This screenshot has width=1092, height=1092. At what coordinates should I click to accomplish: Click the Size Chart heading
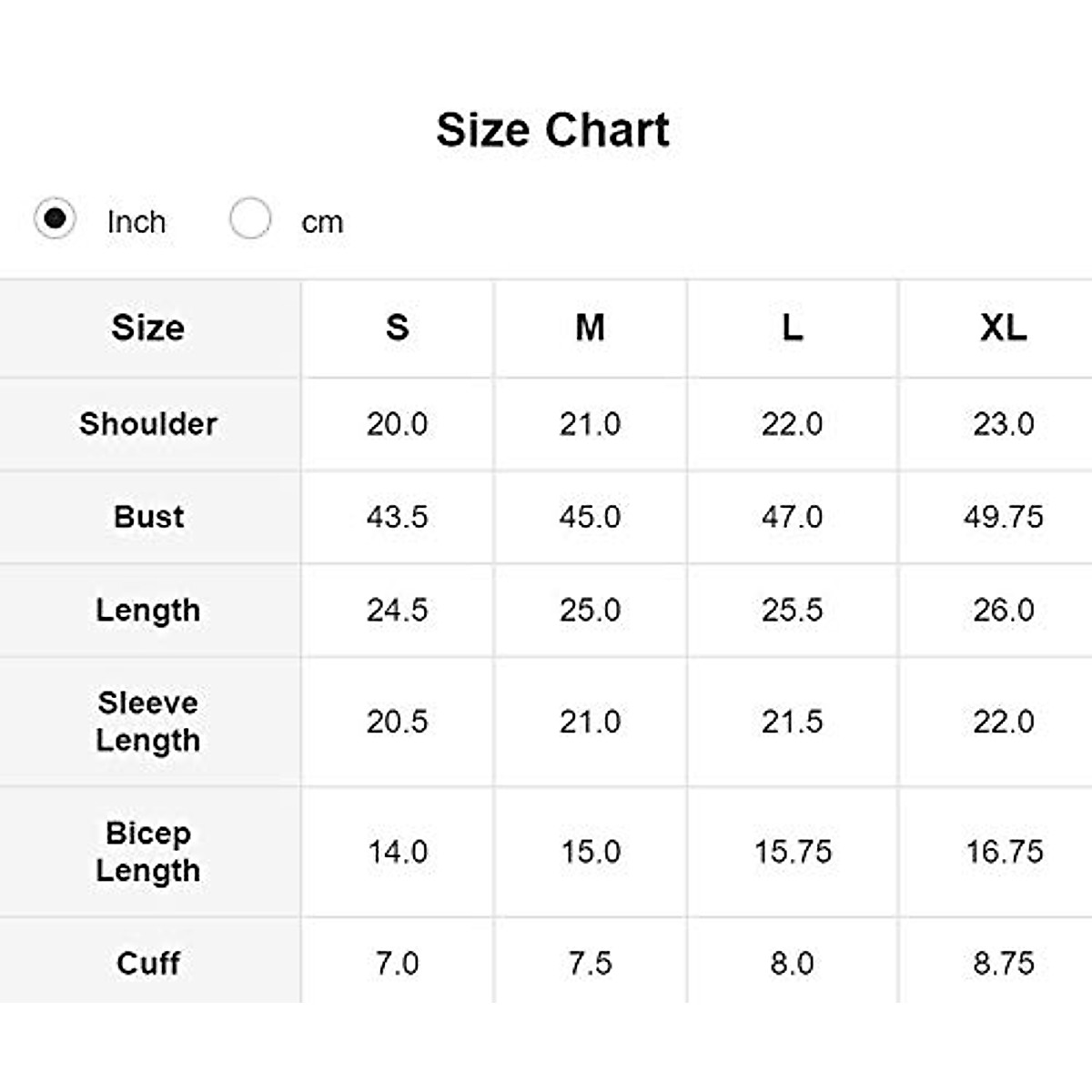coord(552,129)
